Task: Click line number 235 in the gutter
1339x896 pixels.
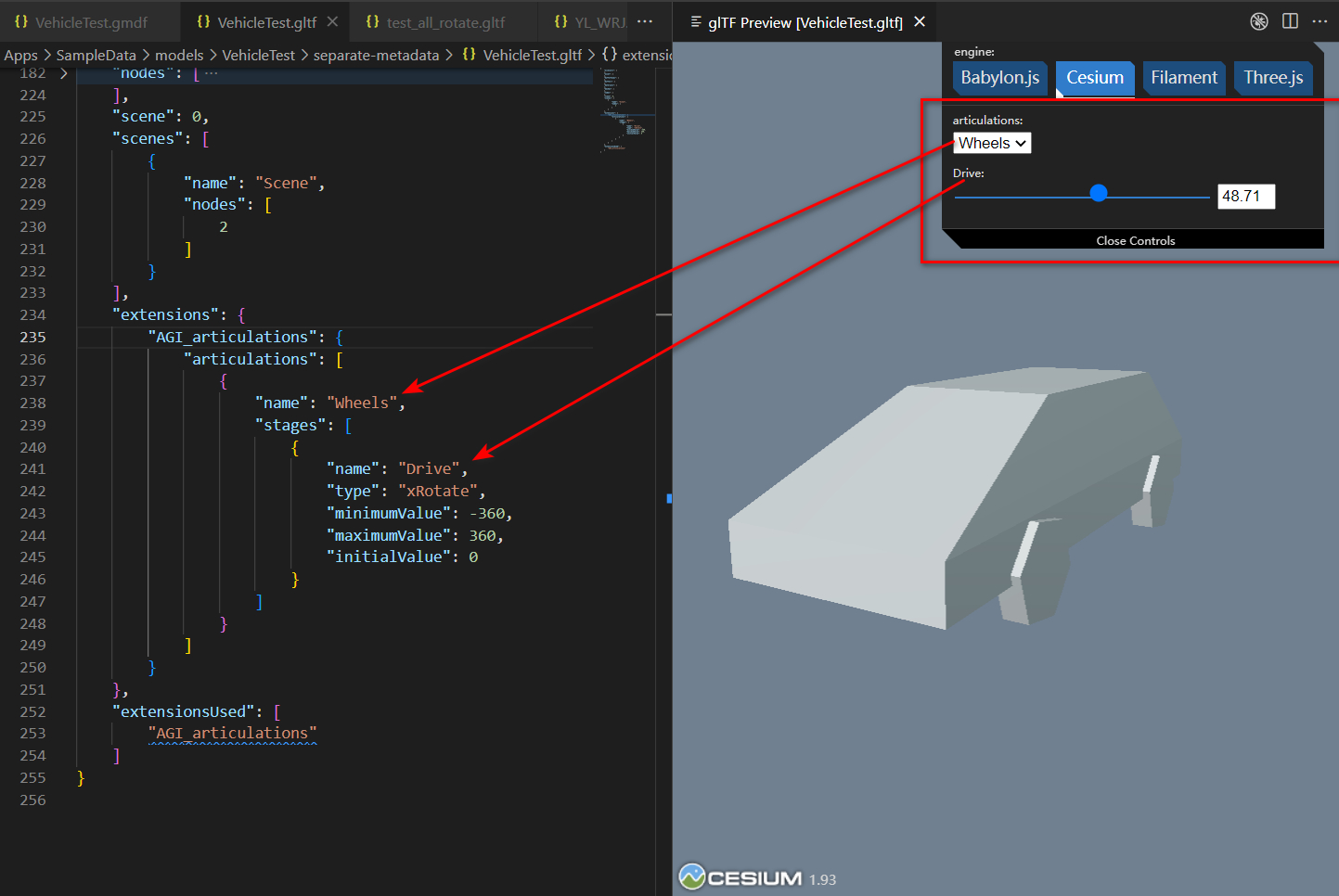Action: point(32,337)
